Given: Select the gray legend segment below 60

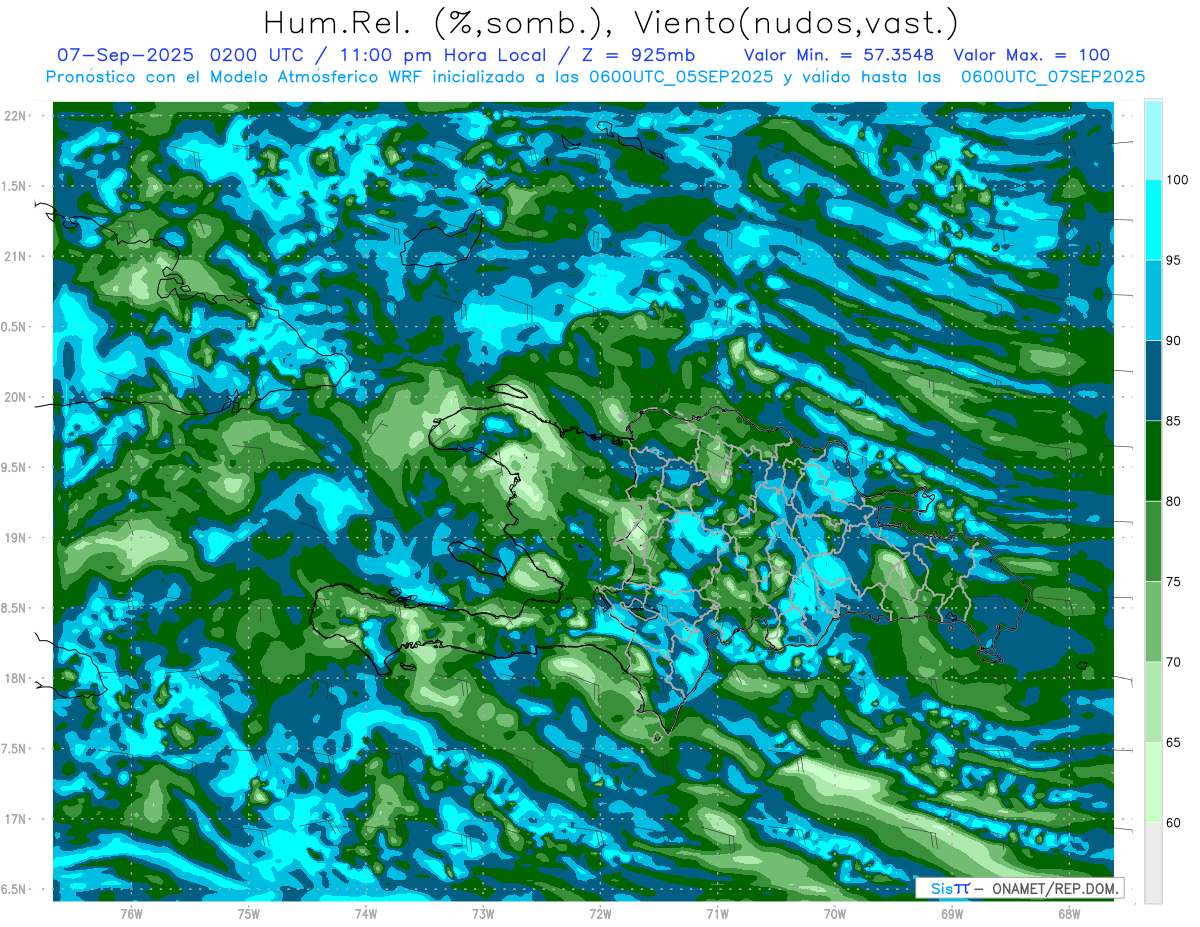Looking at the screenshot, I should tap(1153, 863).
